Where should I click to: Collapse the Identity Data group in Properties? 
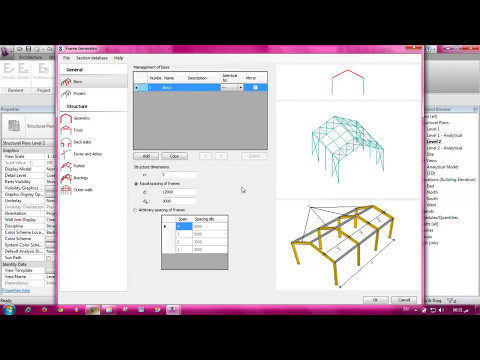click(28, 264)
